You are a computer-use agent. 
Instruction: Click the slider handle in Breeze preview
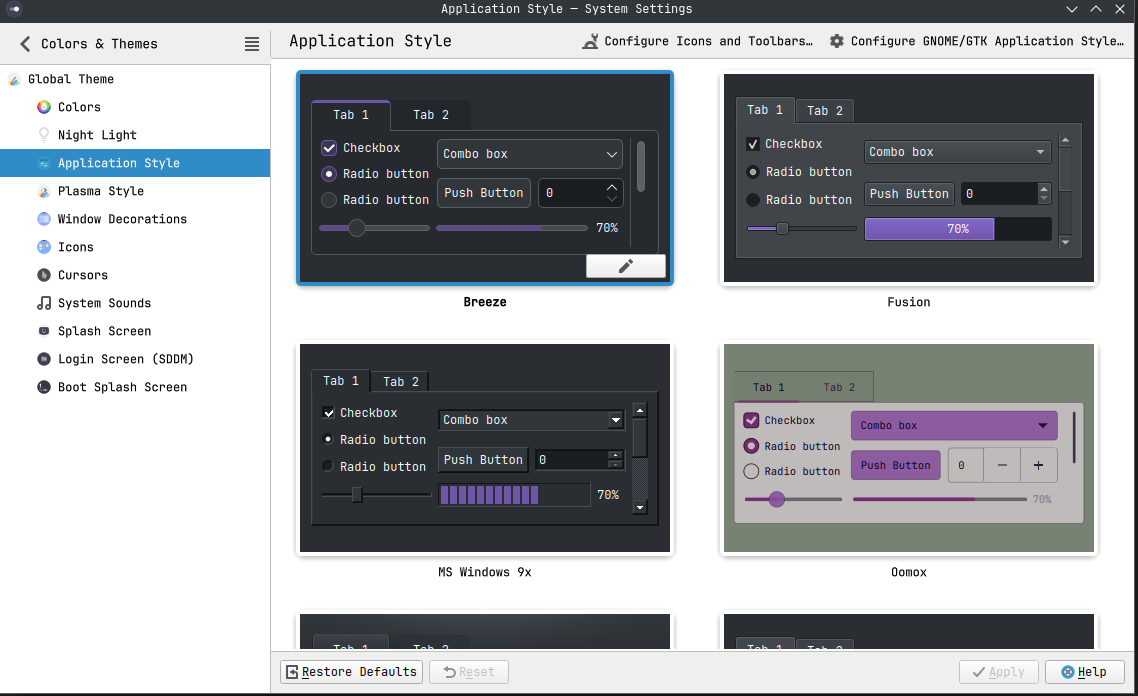click(356, 228)
